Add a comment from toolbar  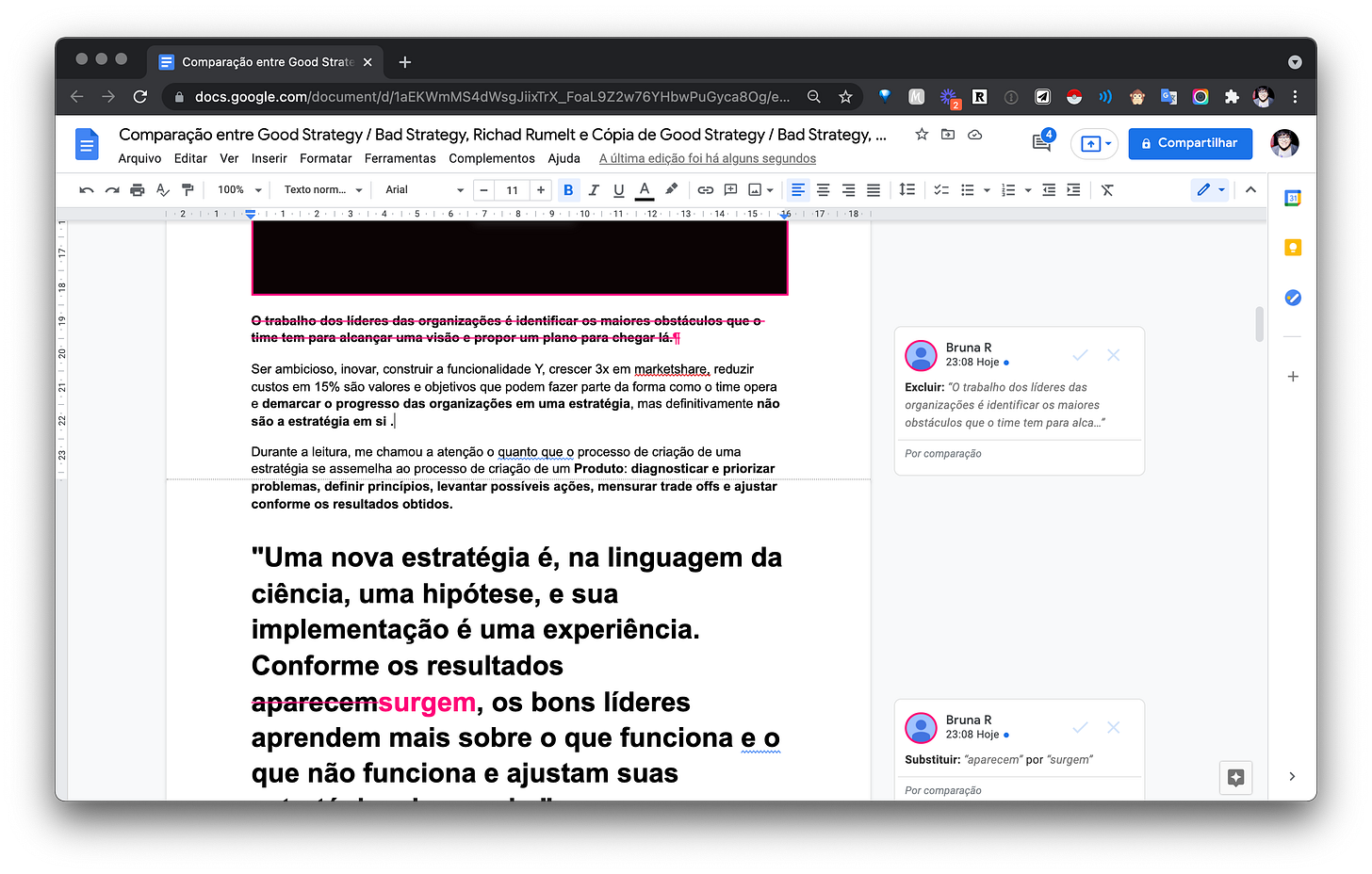tap(730, 190)
